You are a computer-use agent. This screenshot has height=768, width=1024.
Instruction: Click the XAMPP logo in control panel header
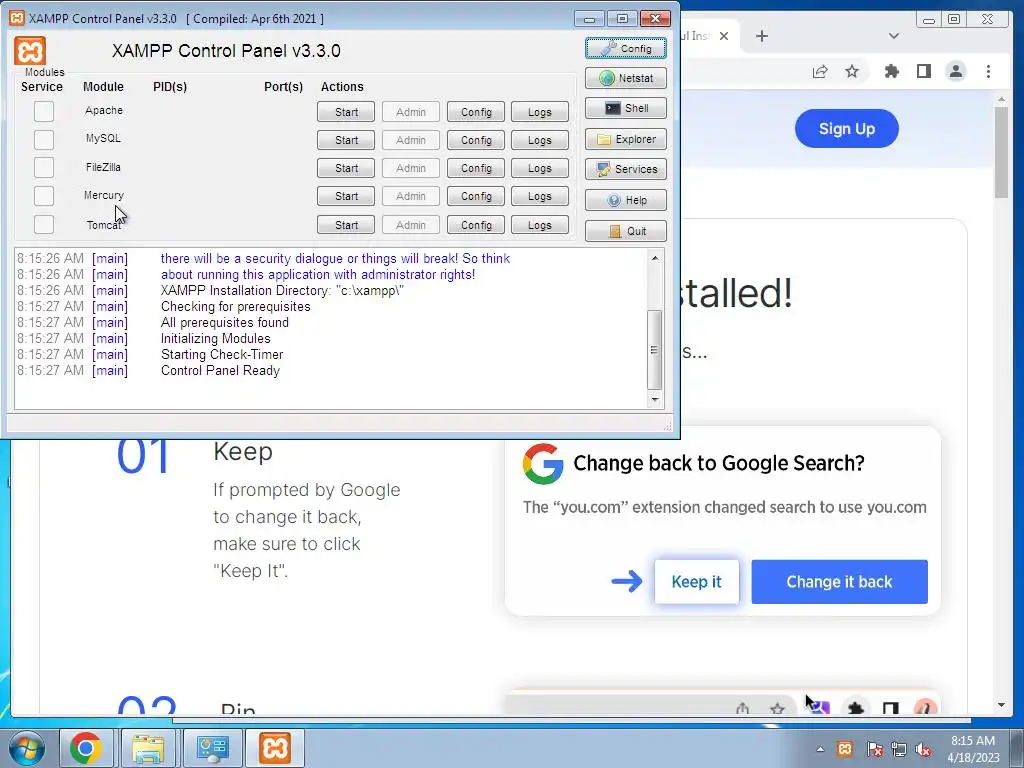click(x=30, y=51)
